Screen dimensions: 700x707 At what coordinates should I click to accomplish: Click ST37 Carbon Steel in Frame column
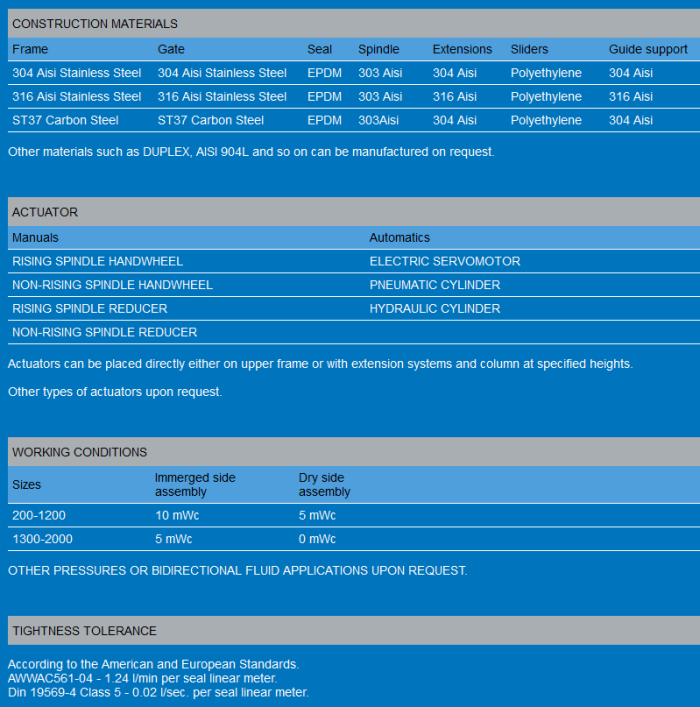click(x=65, y=120)
